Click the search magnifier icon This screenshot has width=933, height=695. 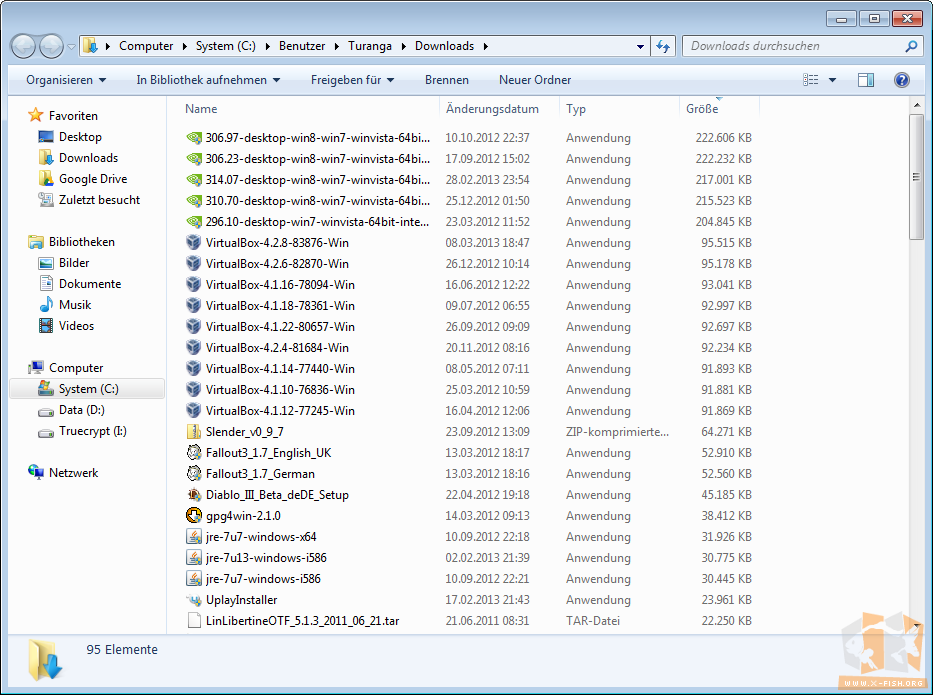click(911, 46)
